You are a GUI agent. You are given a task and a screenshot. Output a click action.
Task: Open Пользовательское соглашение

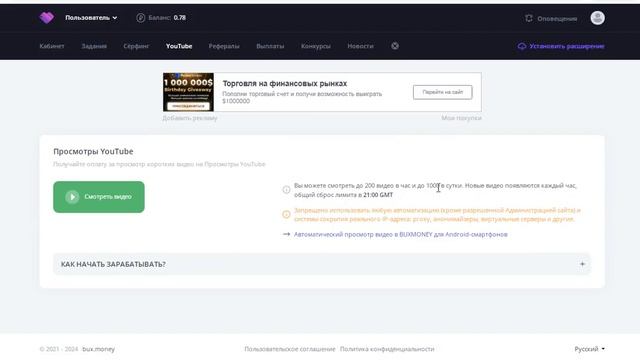point(290,349)
